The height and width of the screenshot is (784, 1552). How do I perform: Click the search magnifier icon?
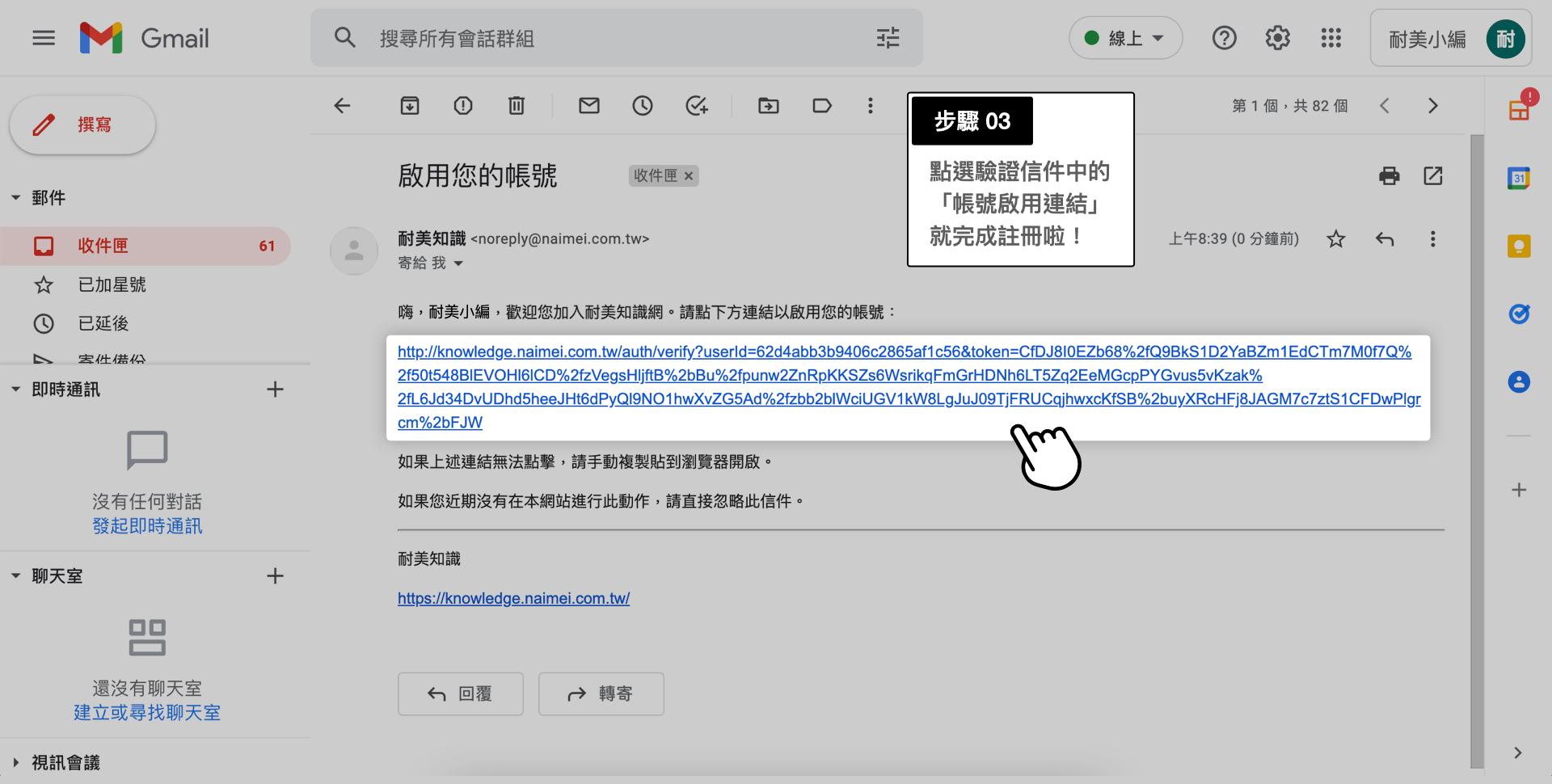coord(345,37)
